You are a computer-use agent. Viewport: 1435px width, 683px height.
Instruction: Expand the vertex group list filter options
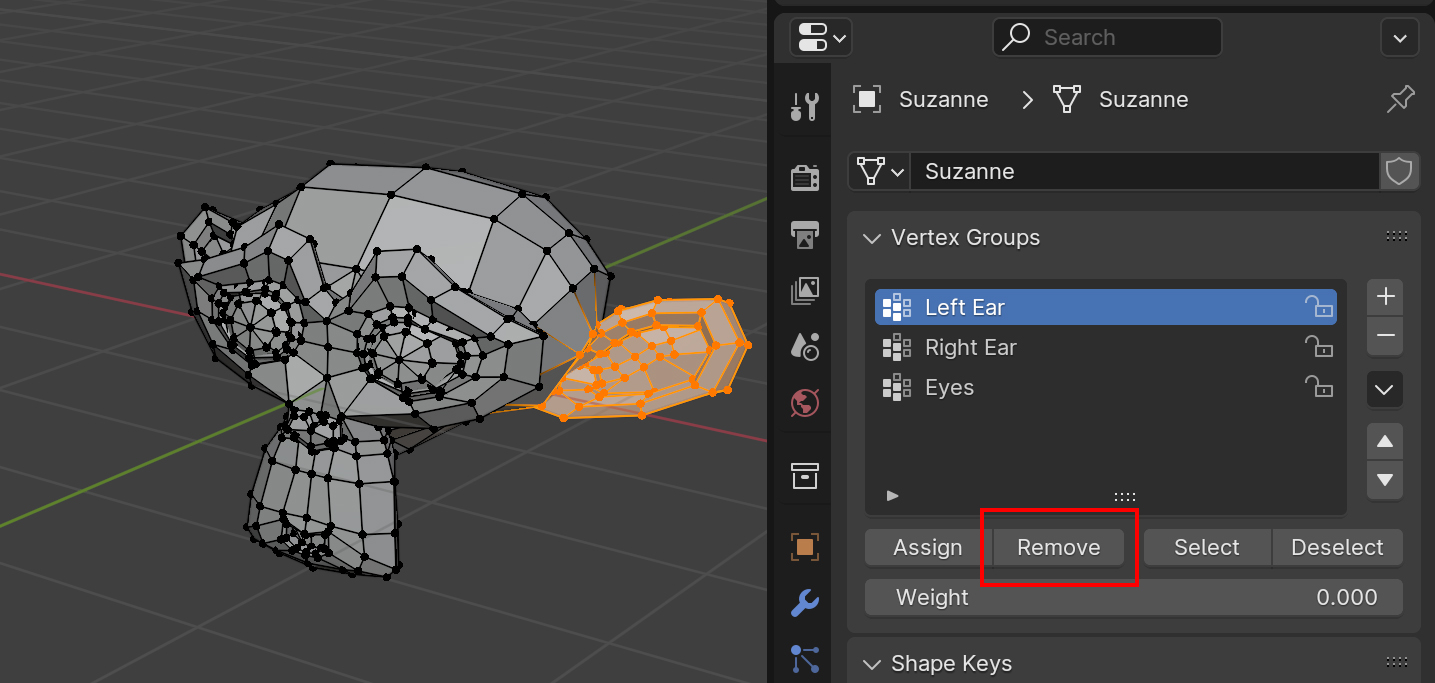893,496
